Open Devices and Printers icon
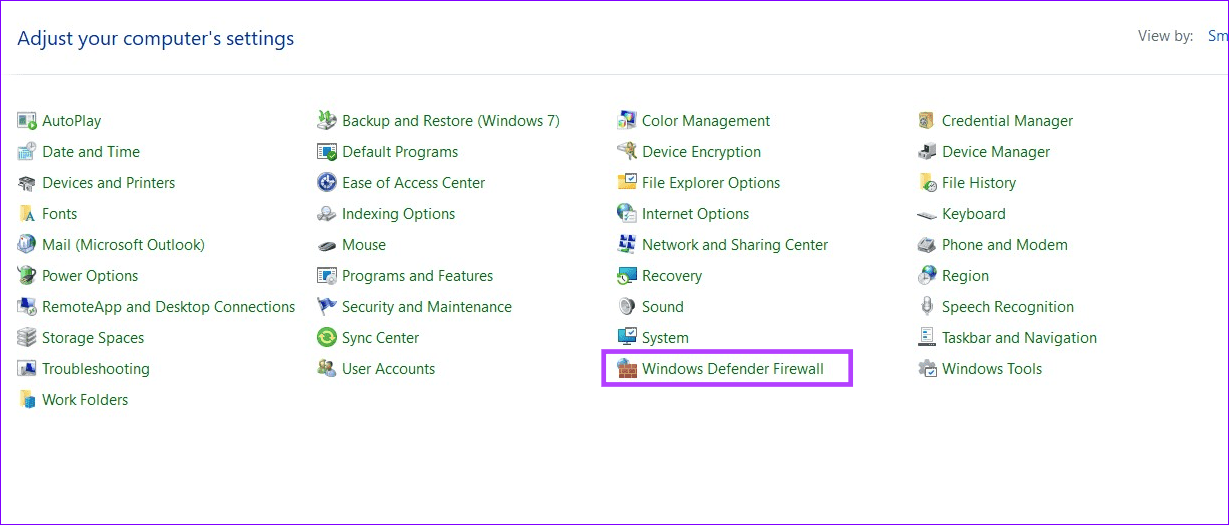The width and height of the screenshot is (1229, 525). pos(27,183)
